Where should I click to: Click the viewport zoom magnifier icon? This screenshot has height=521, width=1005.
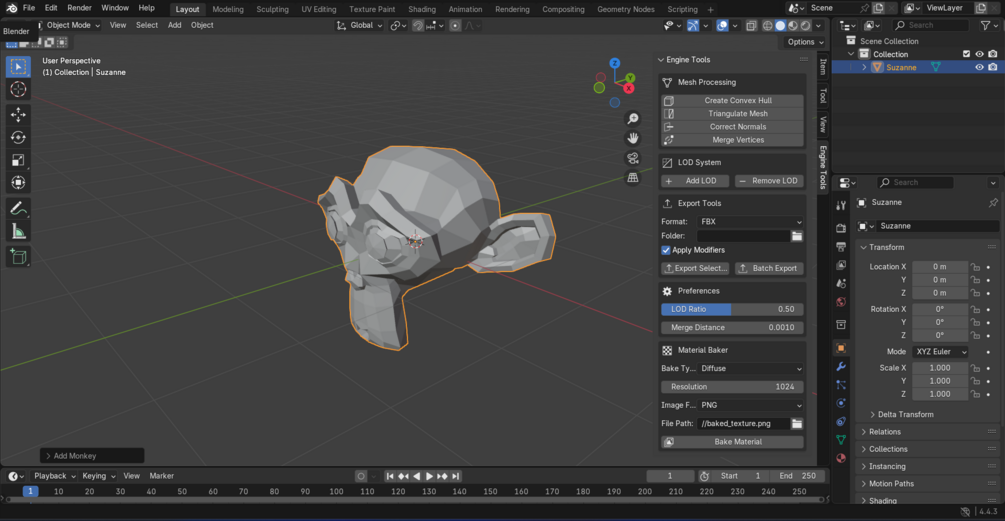(x=633, y=119)
